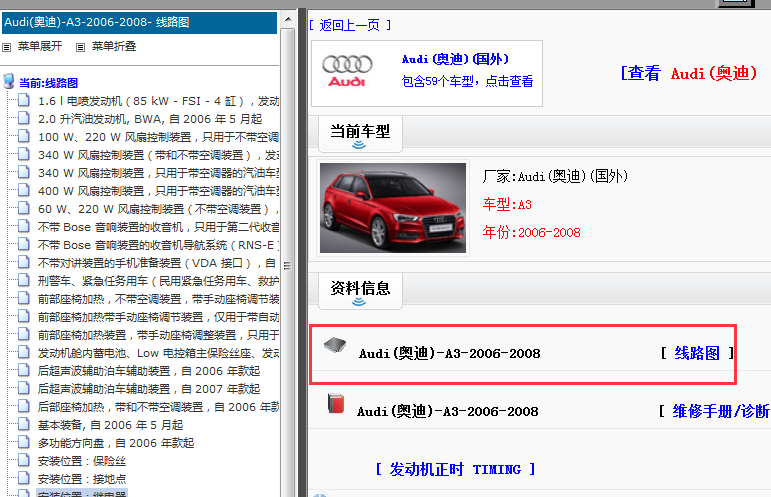Click gray chip icon beside 线路图 row

pos(335,346)
